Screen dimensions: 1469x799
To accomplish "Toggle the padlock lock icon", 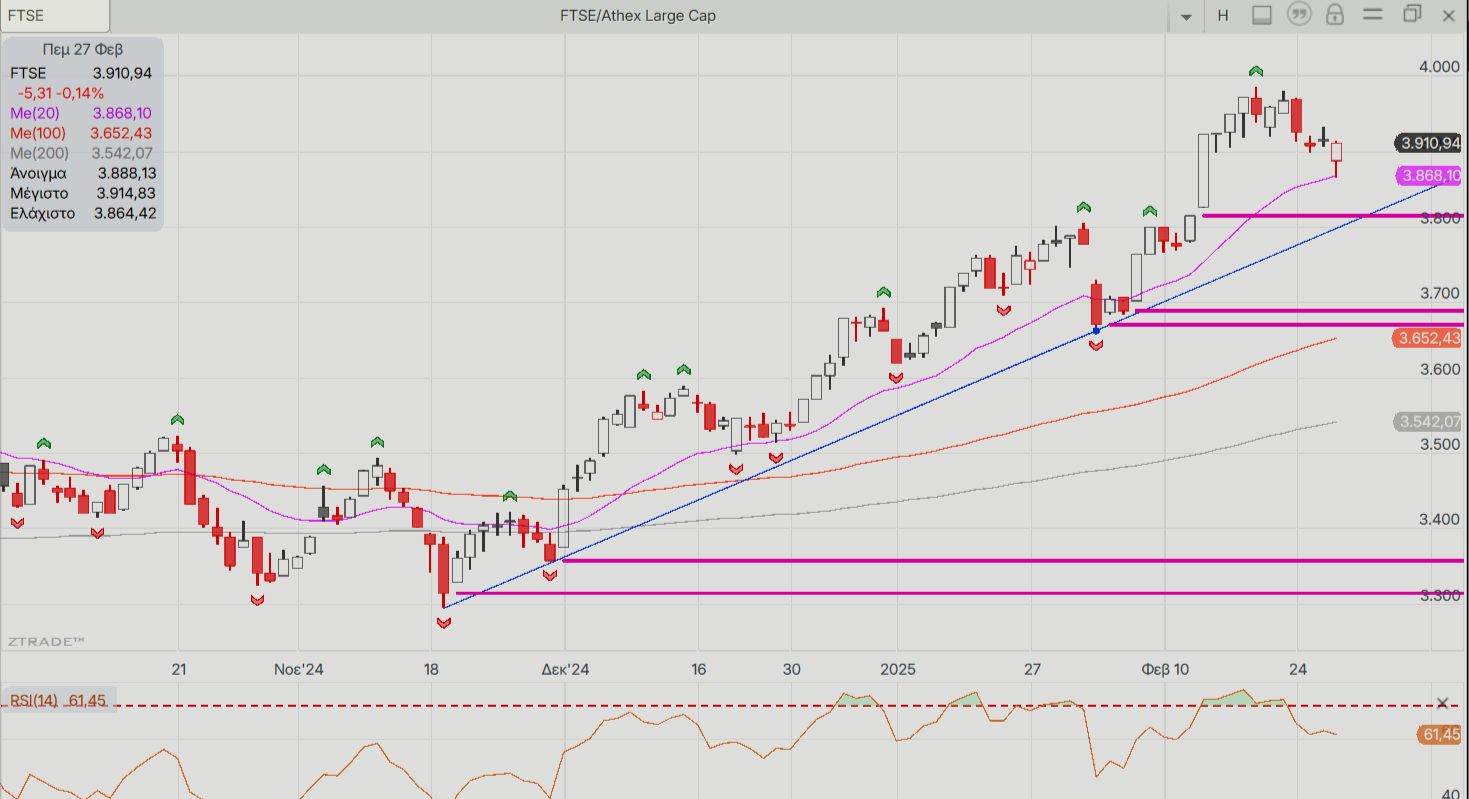I will (1334, 15).
